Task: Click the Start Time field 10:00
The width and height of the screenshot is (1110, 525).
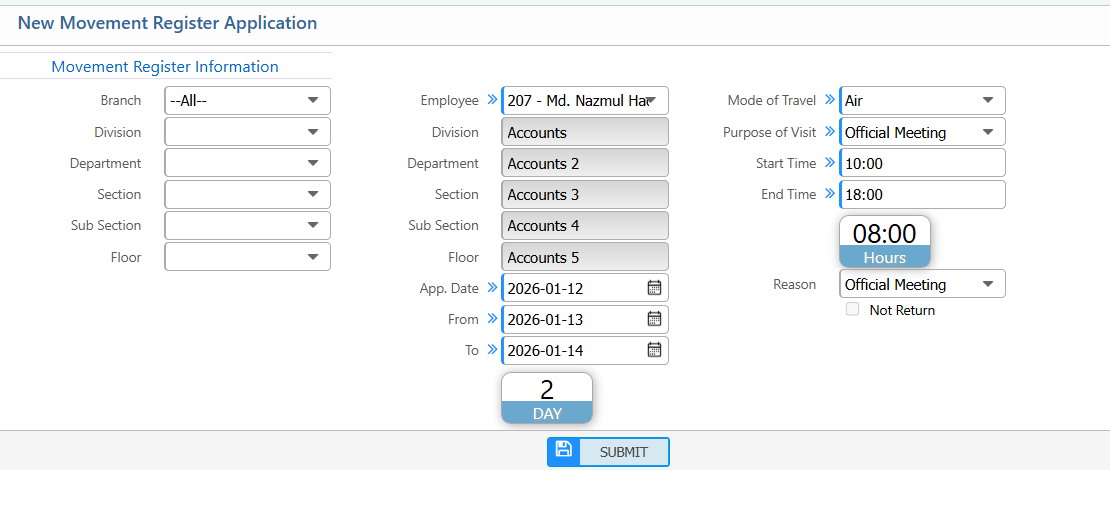Action: pos(922,163)
